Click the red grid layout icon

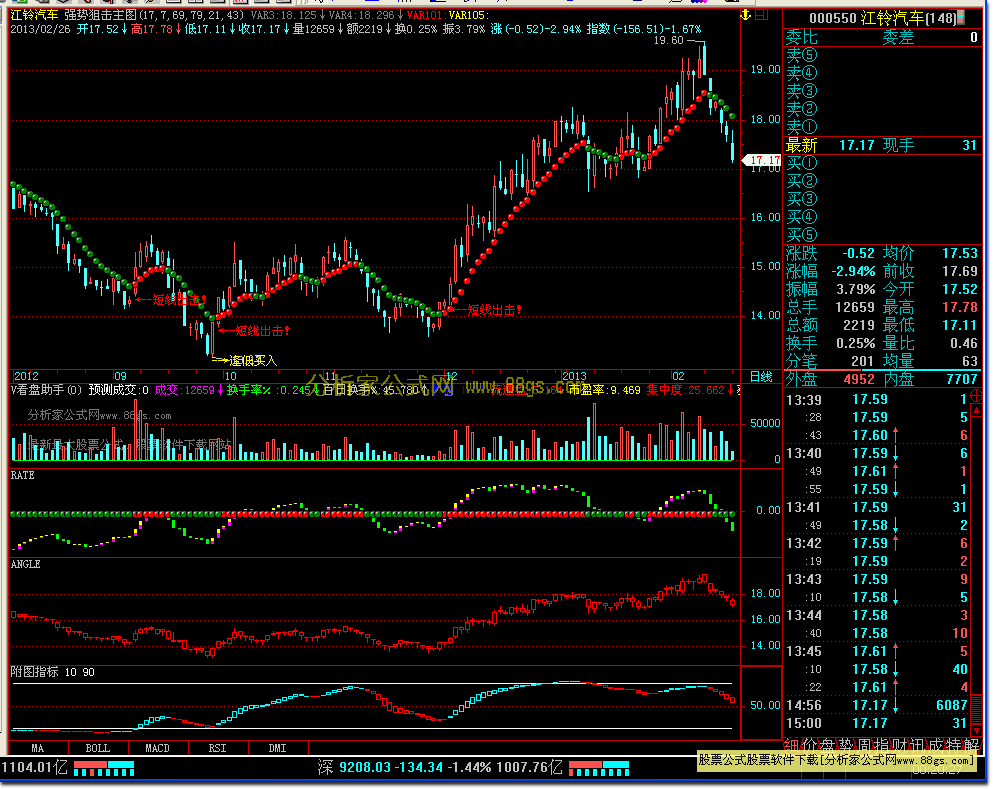[x=762, y=15]
